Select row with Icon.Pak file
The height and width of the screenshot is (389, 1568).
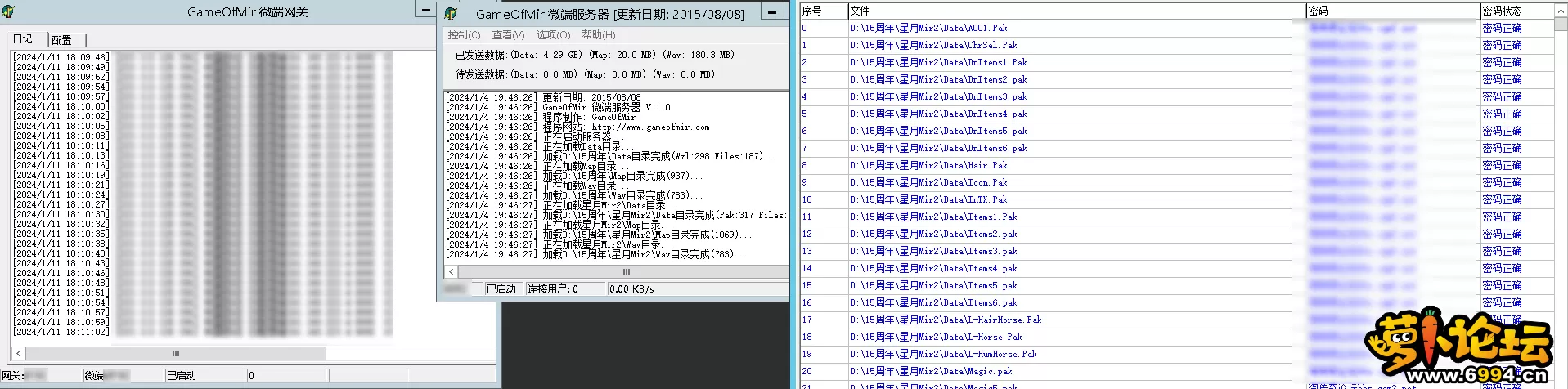(x=1176, y=182)
